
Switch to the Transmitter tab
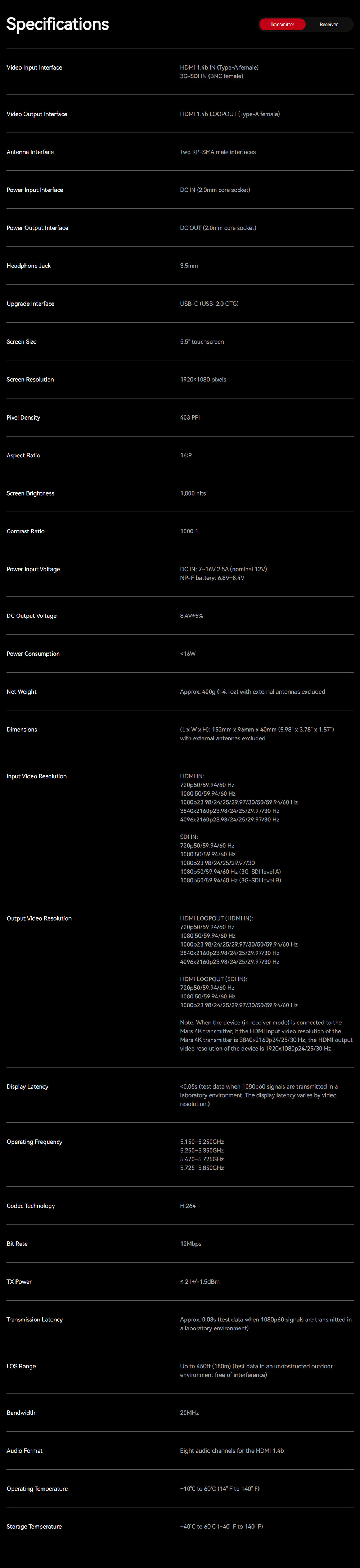(x=282, y=25)
